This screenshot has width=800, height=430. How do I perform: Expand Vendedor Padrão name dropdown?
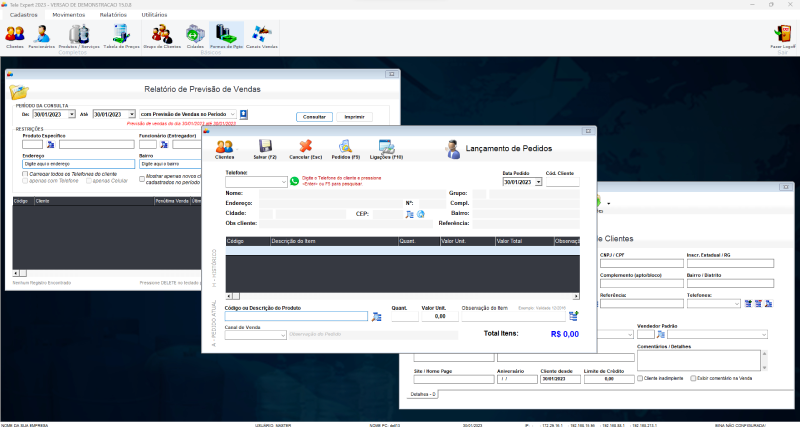tap(764, 335)
